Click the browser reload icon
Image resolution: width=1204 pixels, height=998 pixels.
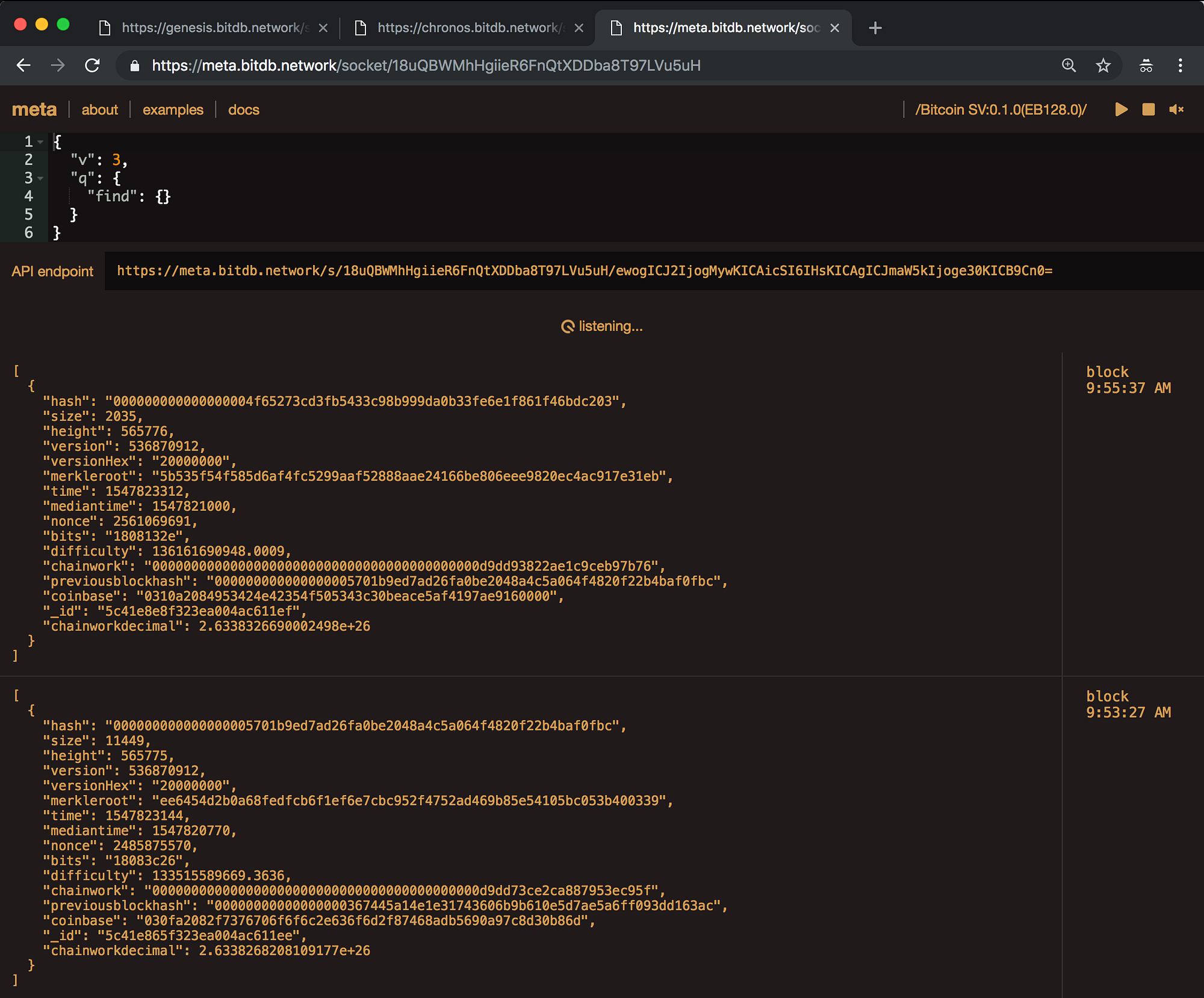click(x=92, y=65)
